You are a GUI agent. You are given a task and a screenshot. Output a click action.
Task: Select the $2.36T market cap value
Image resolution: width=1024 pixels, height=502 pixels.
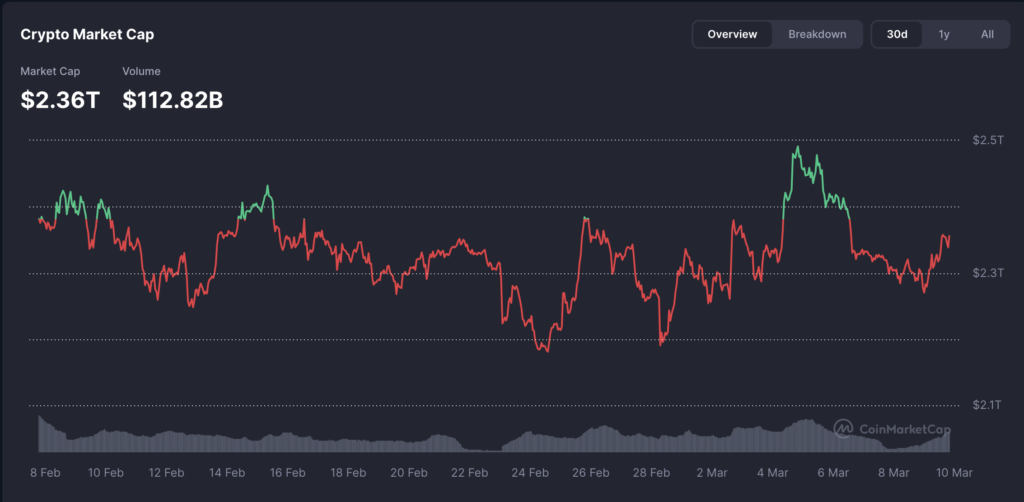click(x=58, y=99)
